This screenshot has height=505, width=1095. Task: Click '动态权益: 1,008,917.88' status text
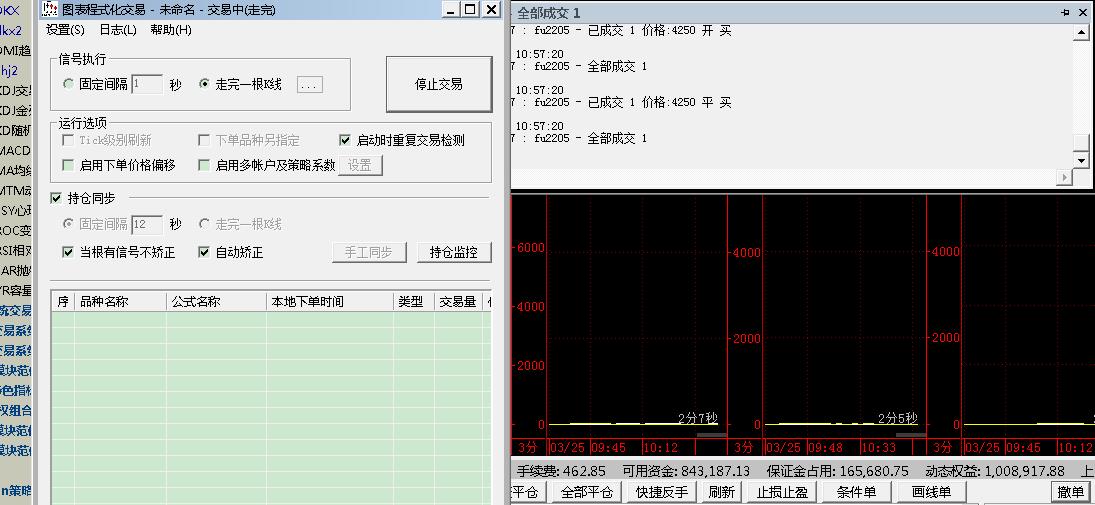(x=994, y=471)
